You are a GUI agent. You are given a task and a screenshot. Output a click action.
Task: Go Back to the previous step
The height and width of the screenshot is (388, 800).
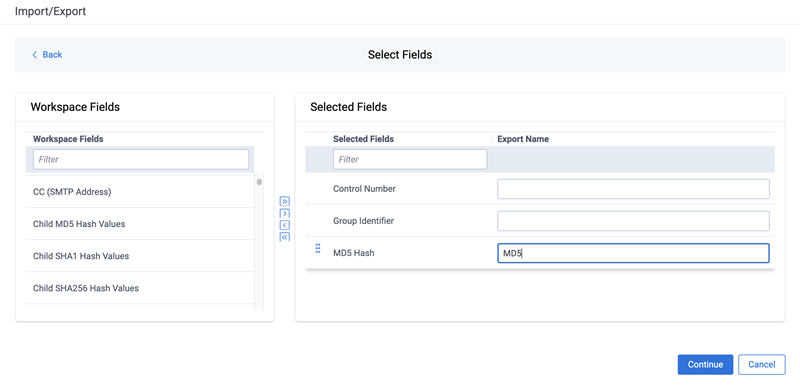pyautogui.click(x=47, y=55)
